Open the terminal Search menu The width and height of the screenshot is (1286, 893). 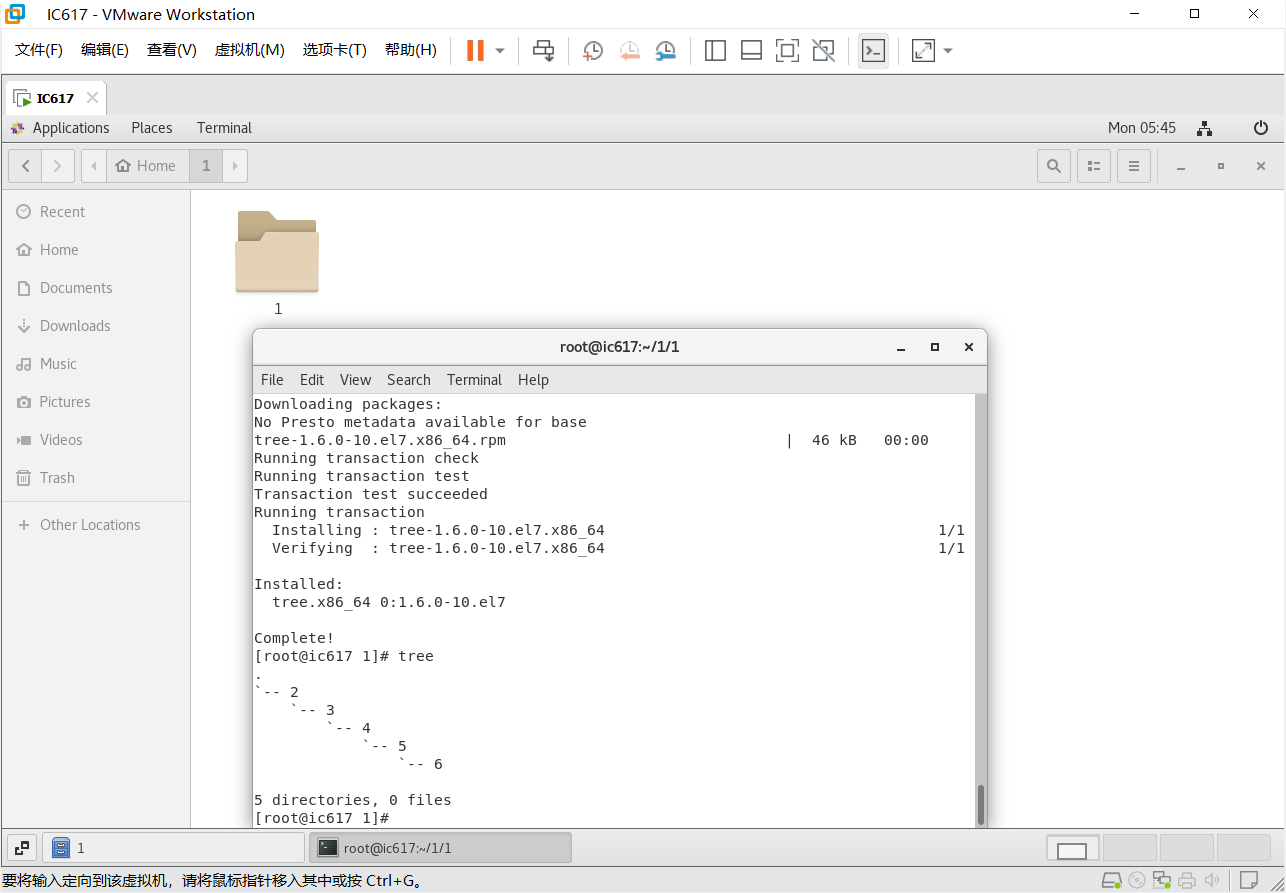[409, 380]
